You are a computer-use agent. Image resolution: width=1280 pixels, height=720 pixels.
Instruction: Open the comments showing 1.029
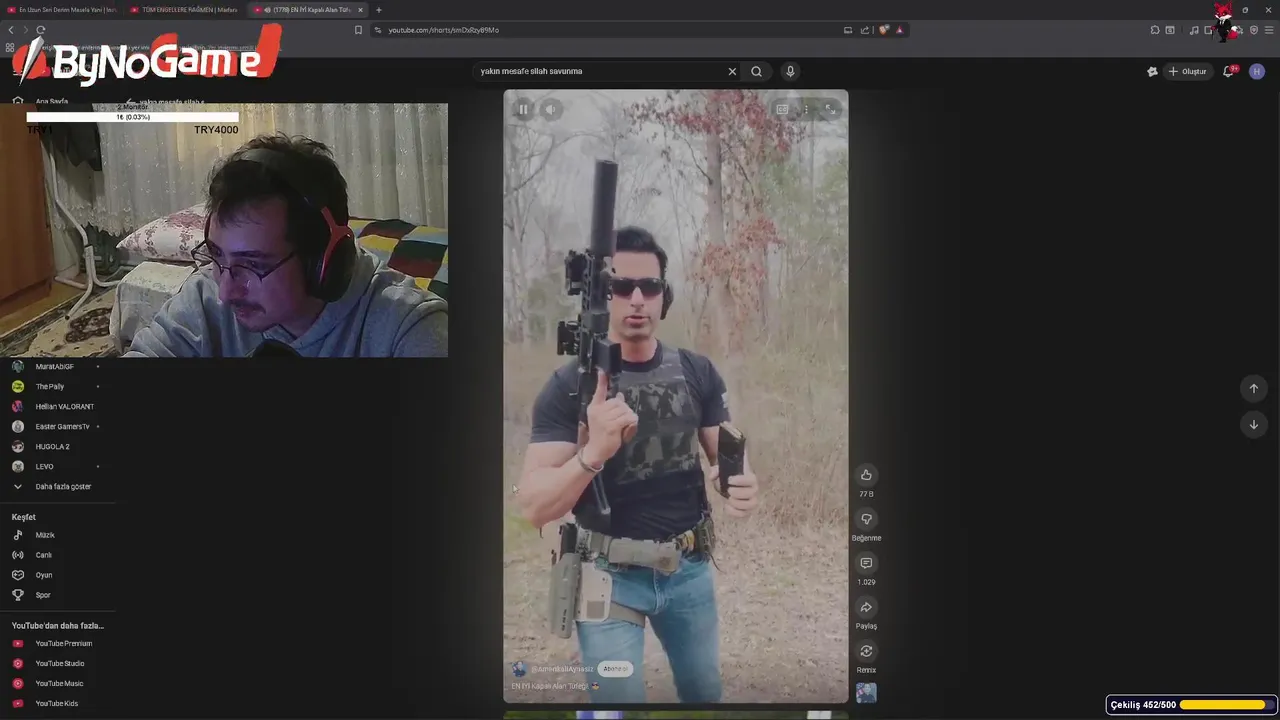[x=866, y=563]
